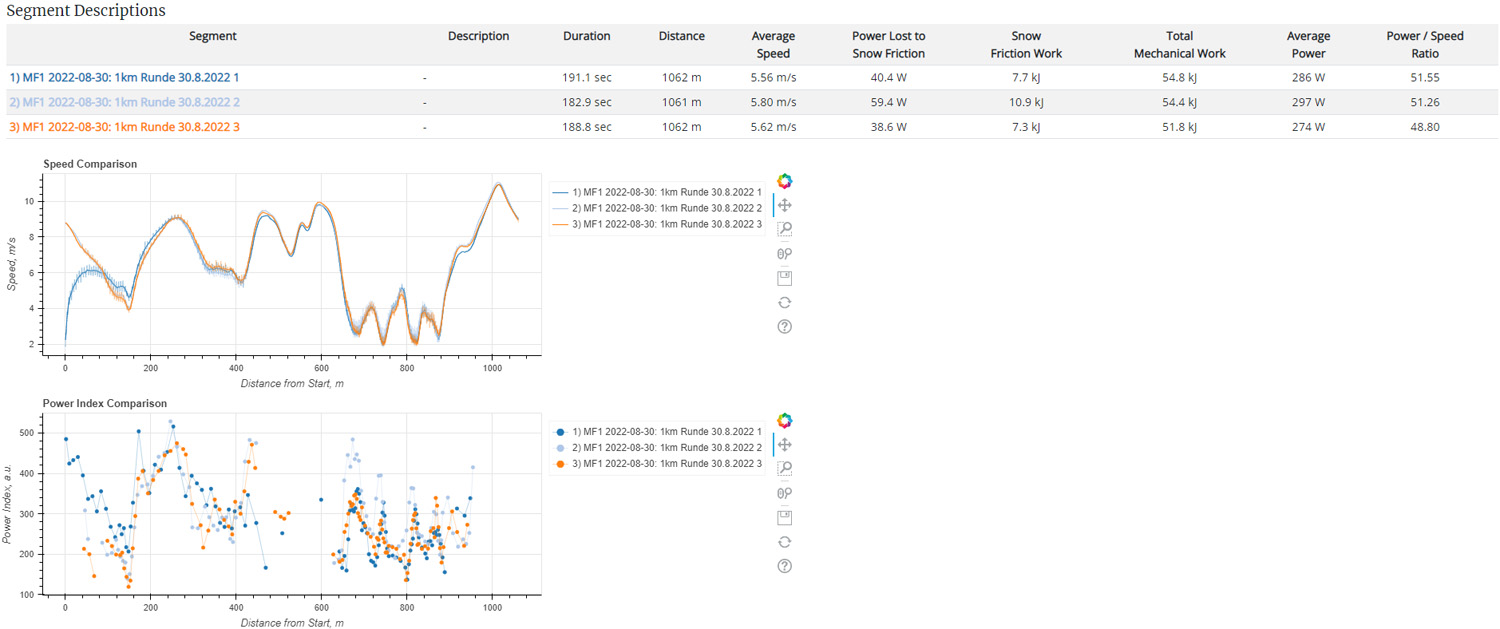Toggle Runde 3 legend entry in Power Index Comparison
The height and width of the screenshot is (629, 1500).
click(x=658, y=464)
